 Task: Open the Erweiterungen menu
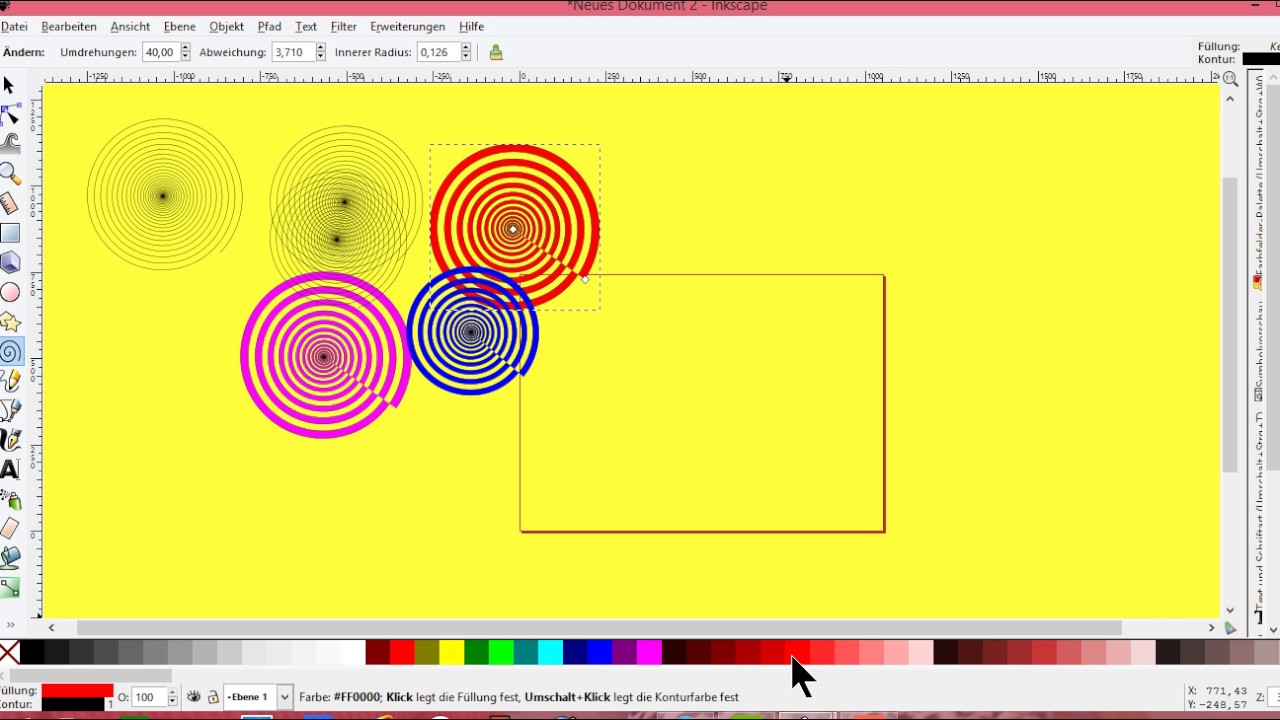pos(407,27)
